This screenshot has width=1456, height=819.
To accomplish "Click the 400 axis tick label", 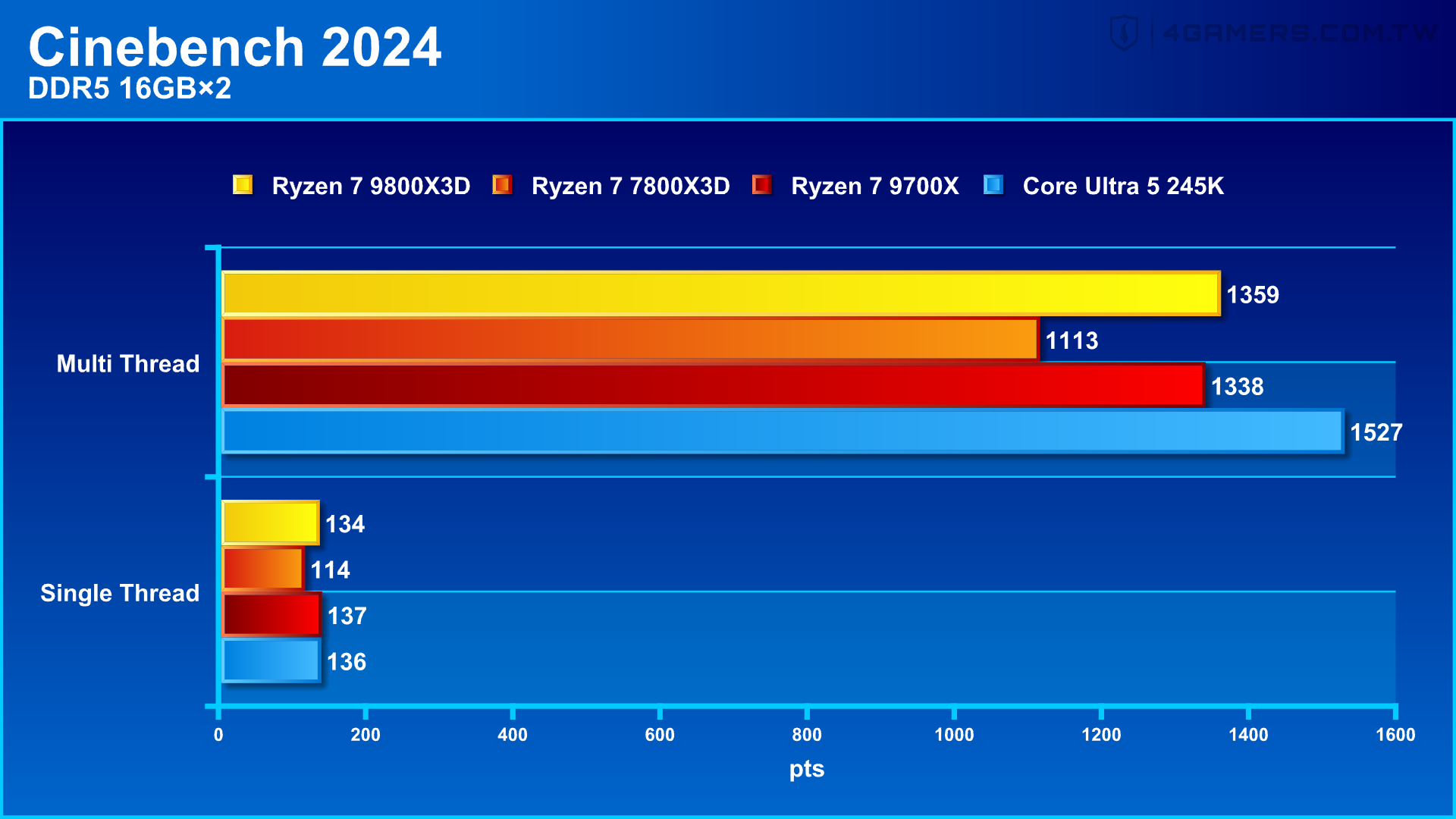I will coord(513,735).
